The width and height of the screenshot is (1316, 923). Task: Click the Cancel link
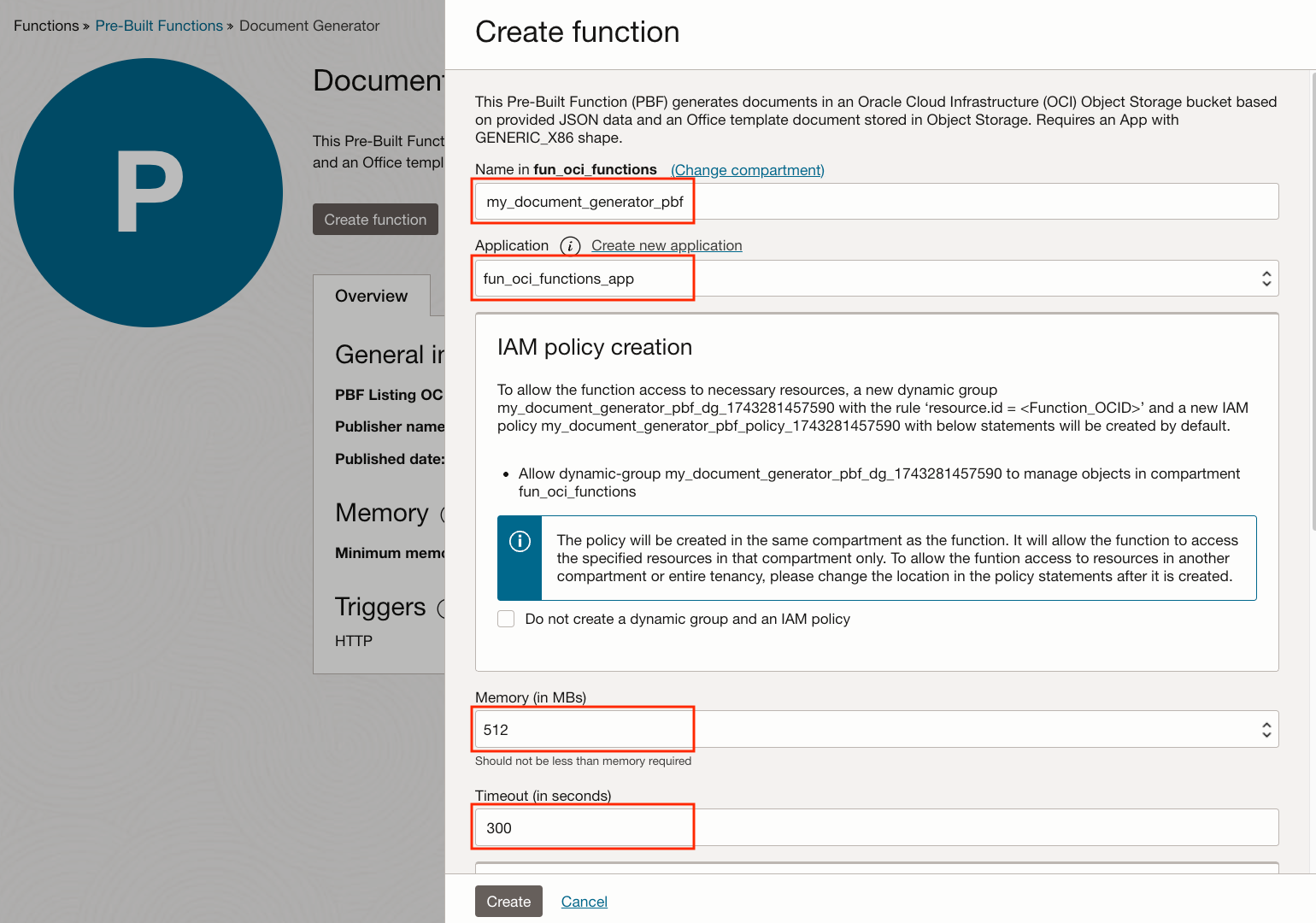584,902
